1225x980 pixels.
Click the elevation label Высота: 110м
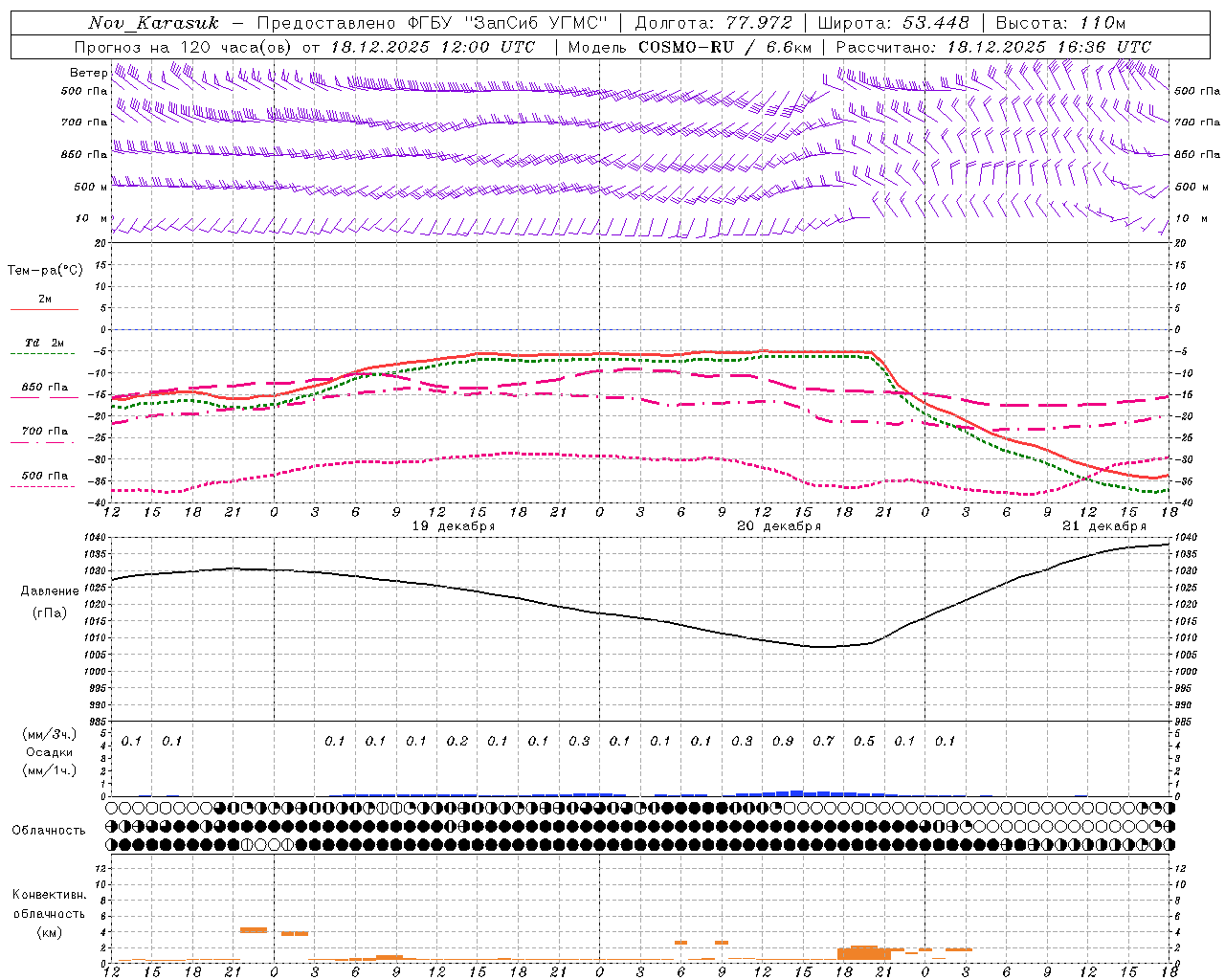(1060, 23)
